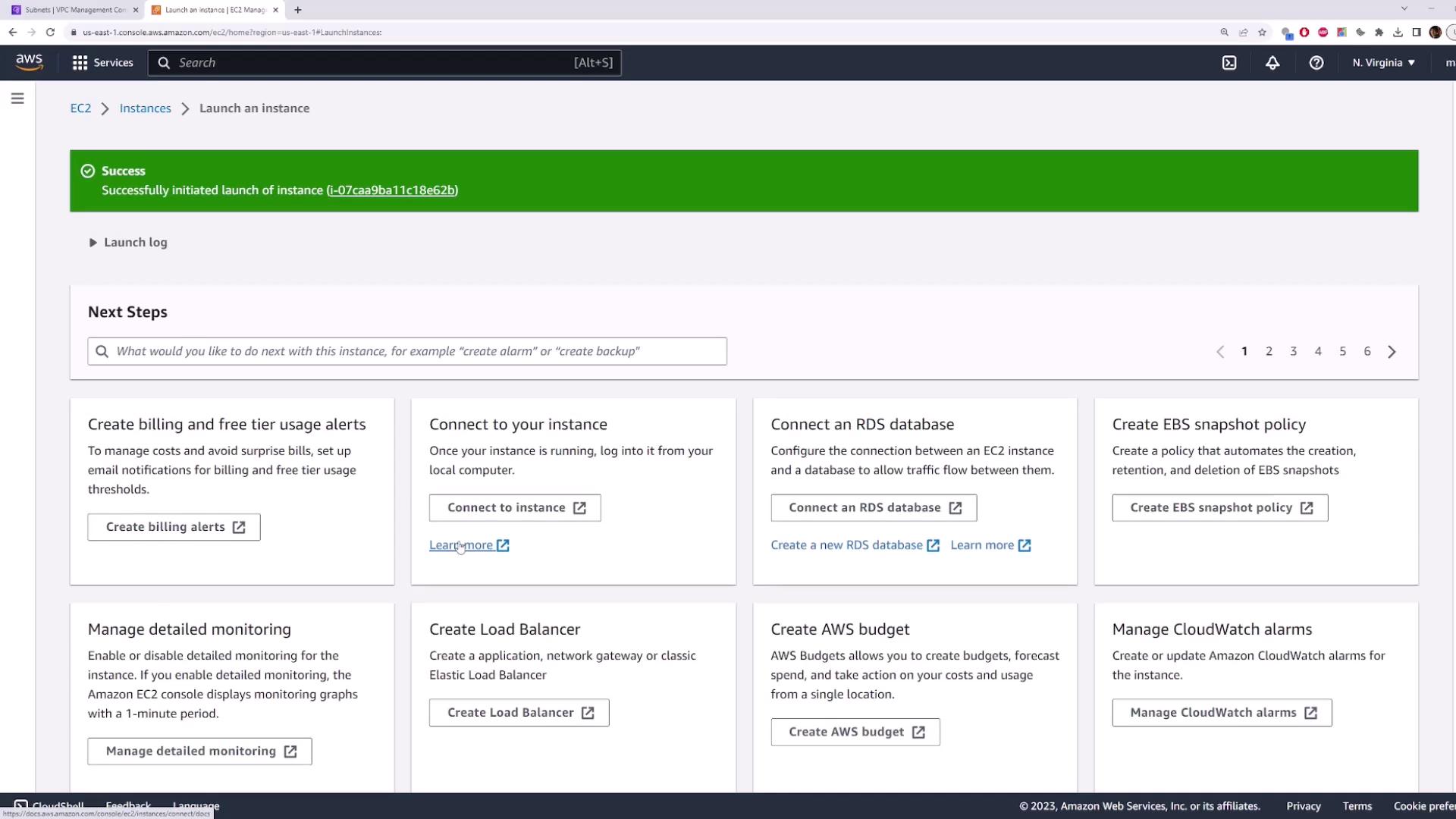Click the Next Steps search field
1456x819 pixels.
click(x=407, y=351)
